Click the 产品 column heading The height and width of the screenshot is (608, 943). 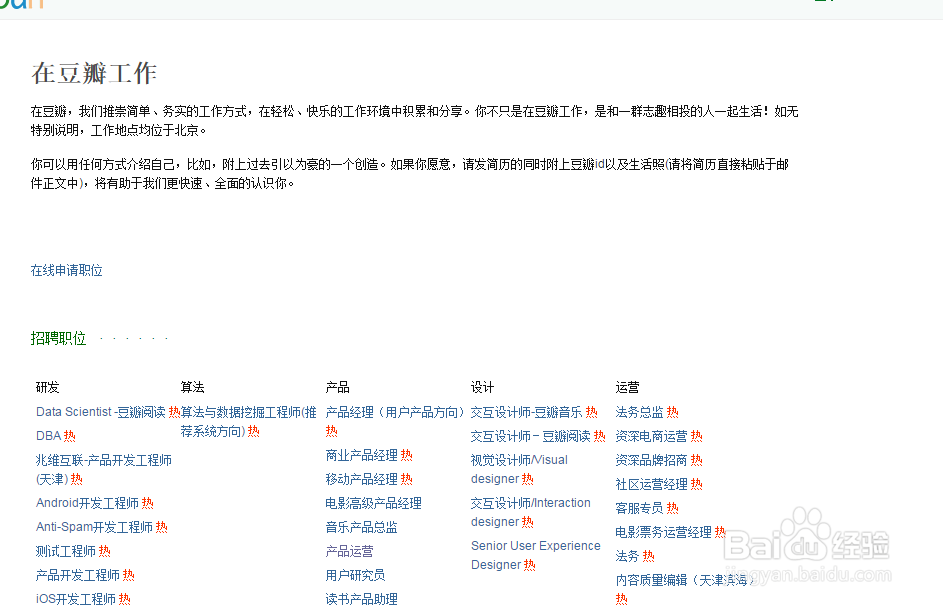pyautogui.click(x=337, y=387)
